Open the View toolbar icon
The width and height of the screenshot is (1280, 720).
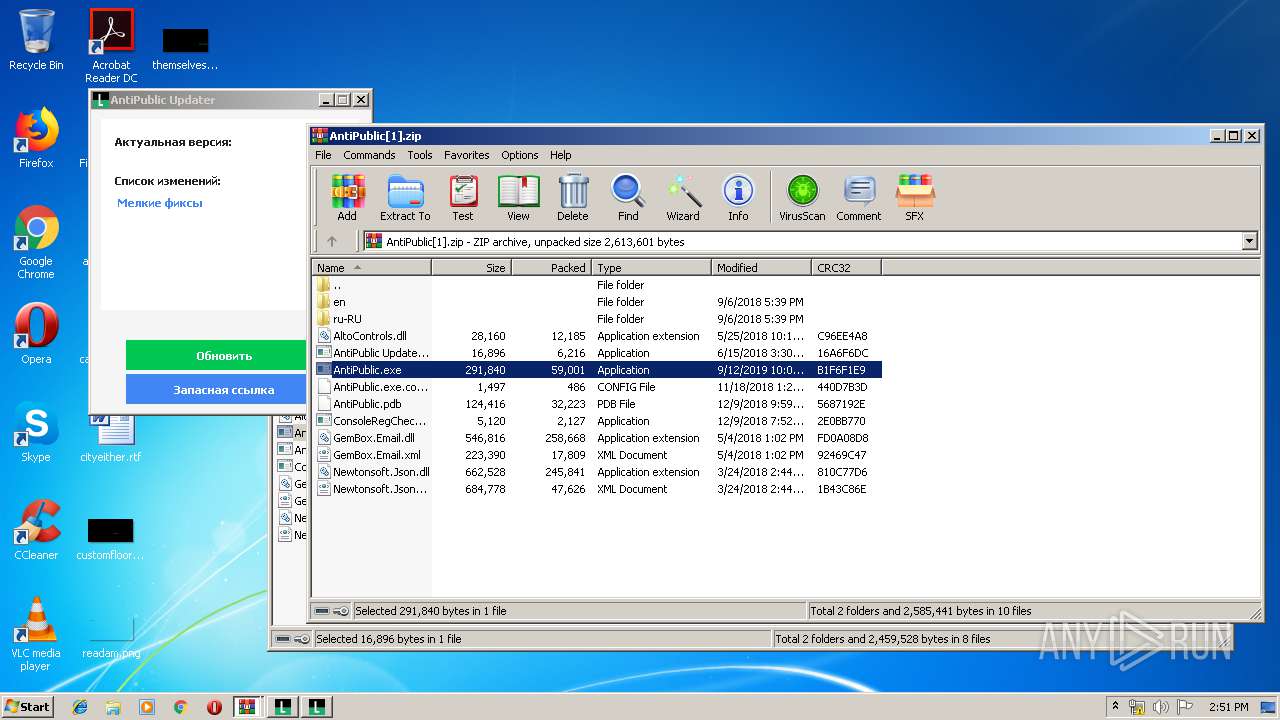[518, 197]
